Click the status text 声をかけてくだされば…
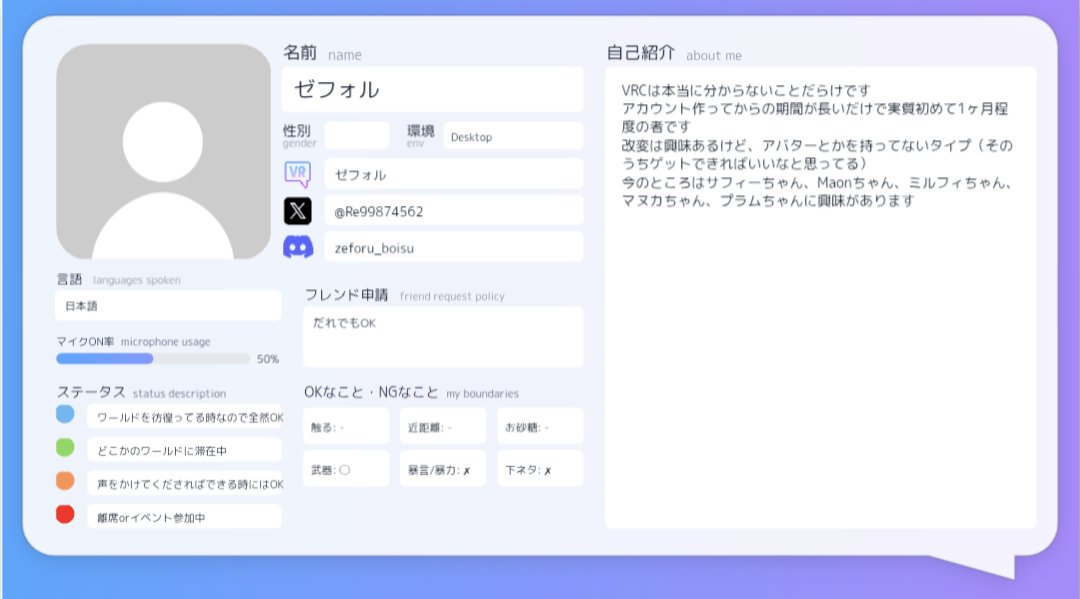The width and height of the screenshot is (1080, 599). (x=190, y=484)
